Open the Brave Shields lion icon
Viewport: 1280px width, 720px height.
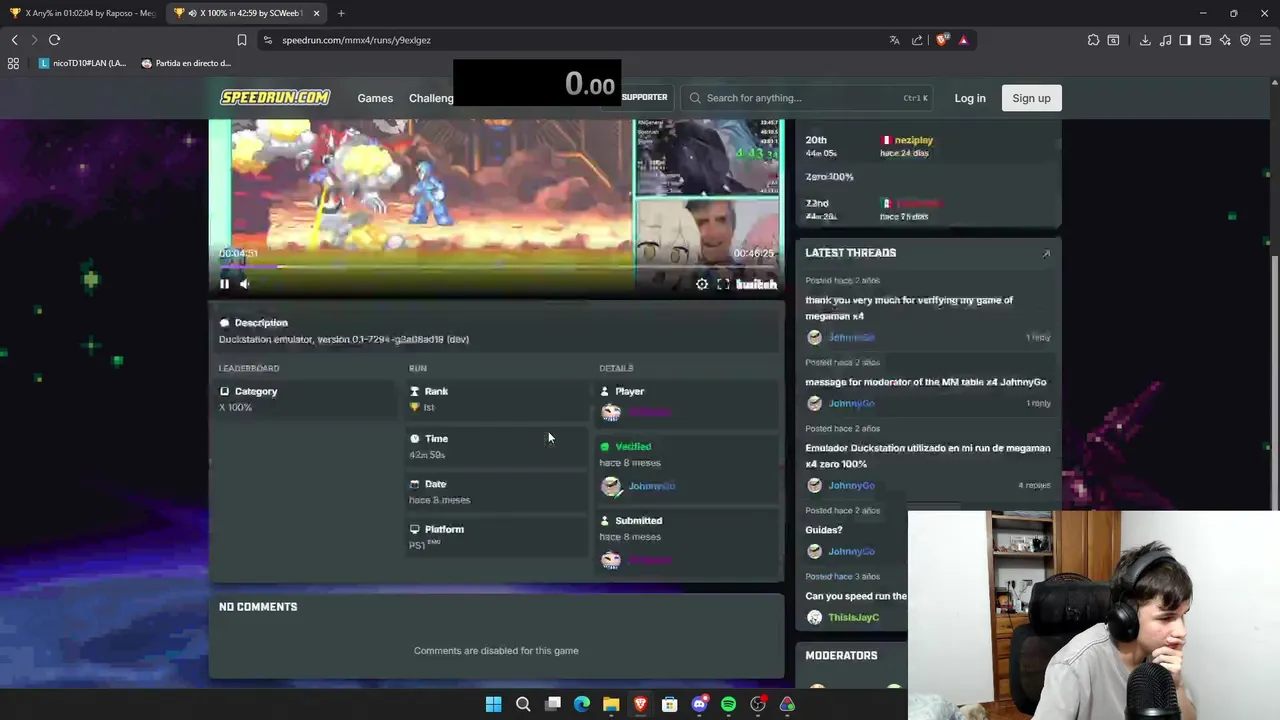click(x=941, y=40)
